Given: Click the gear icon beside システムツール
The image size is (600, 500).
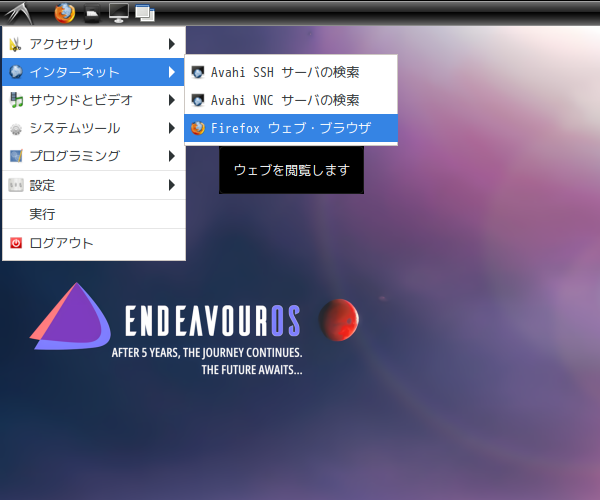Looking at the screenshot, I should [16, 129].
